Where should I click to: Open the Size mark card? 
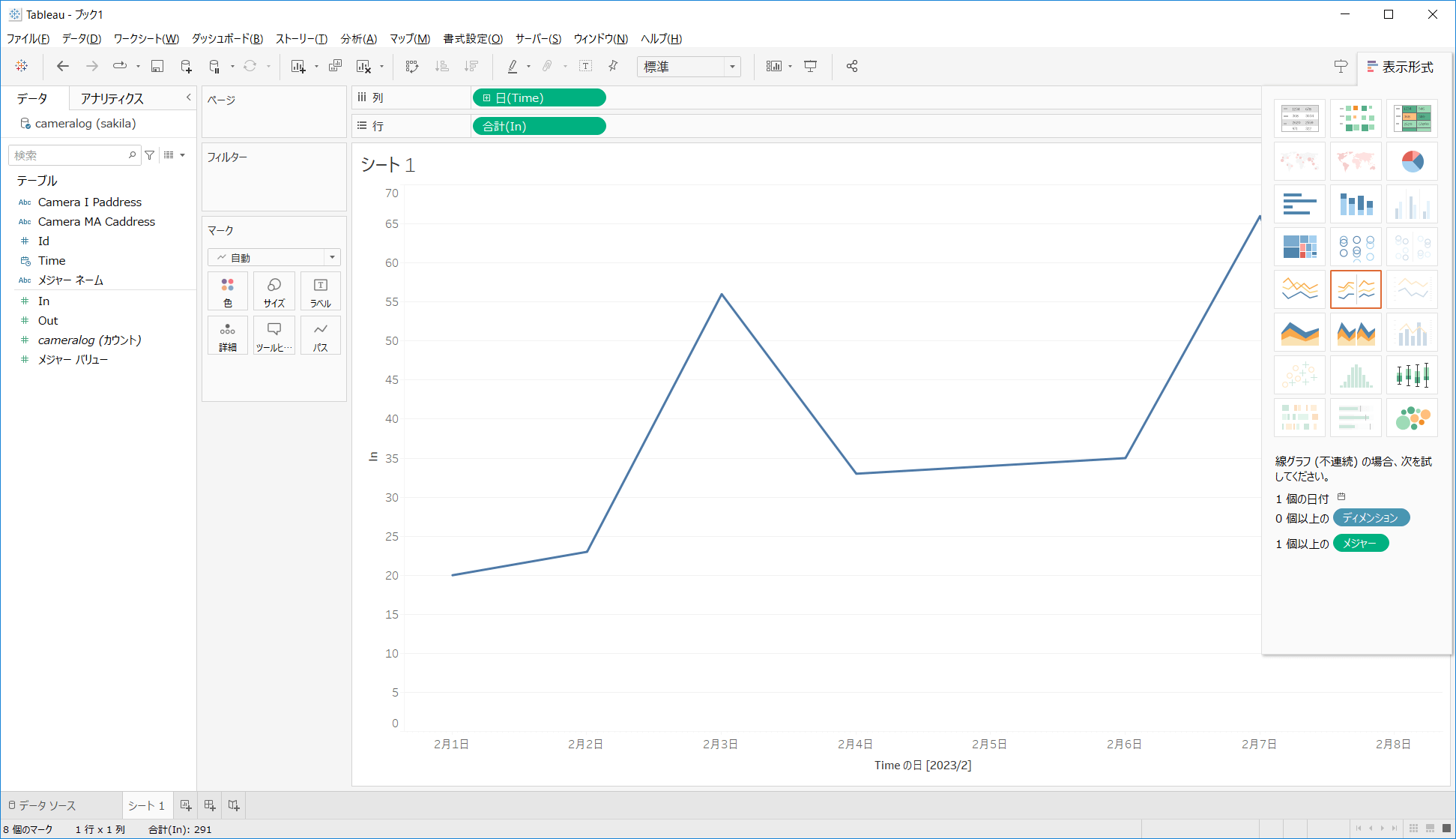(274, 292)
